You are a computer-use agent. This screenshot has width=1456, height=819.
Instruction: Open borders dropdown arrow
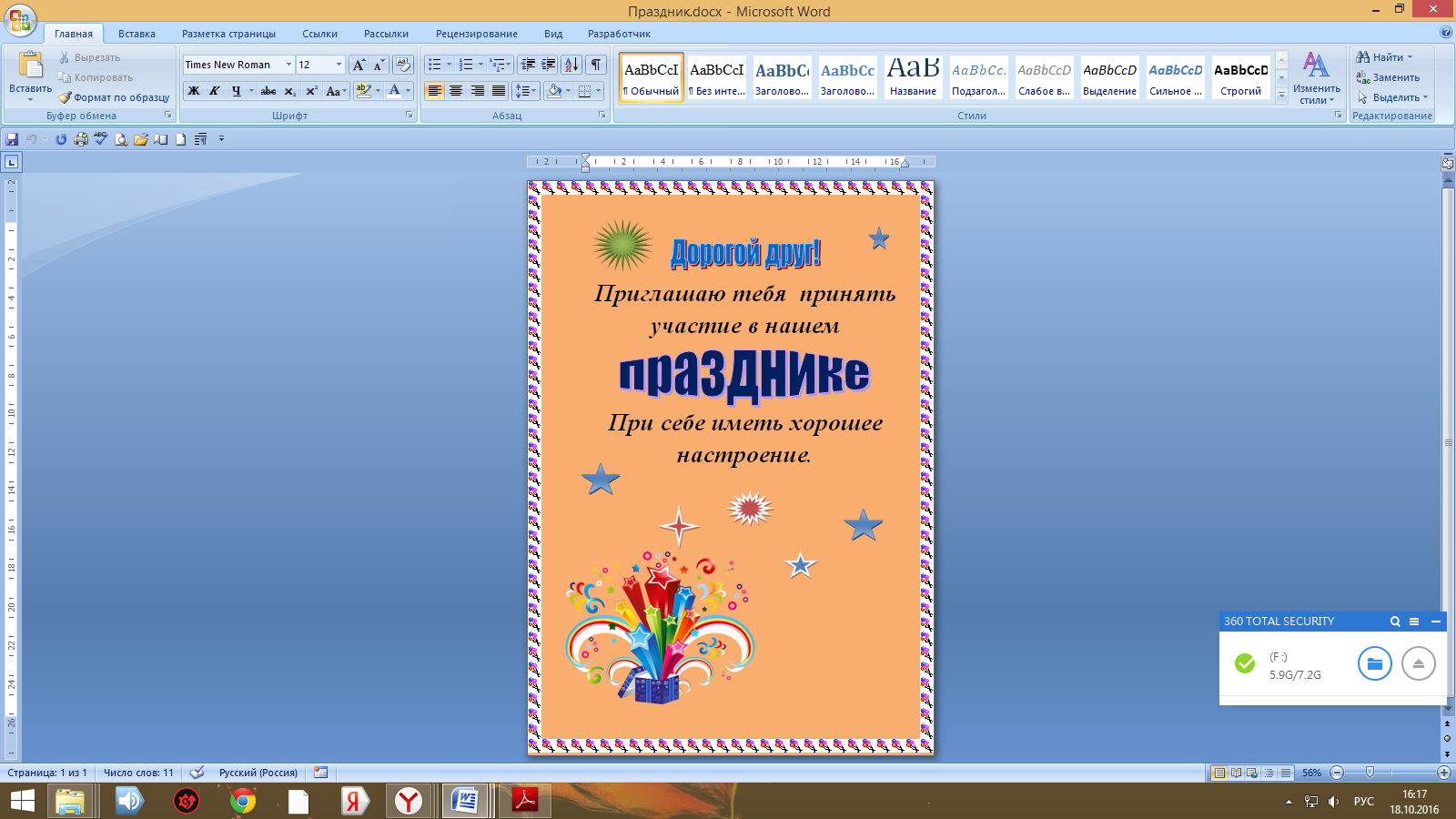pos(598,91)
